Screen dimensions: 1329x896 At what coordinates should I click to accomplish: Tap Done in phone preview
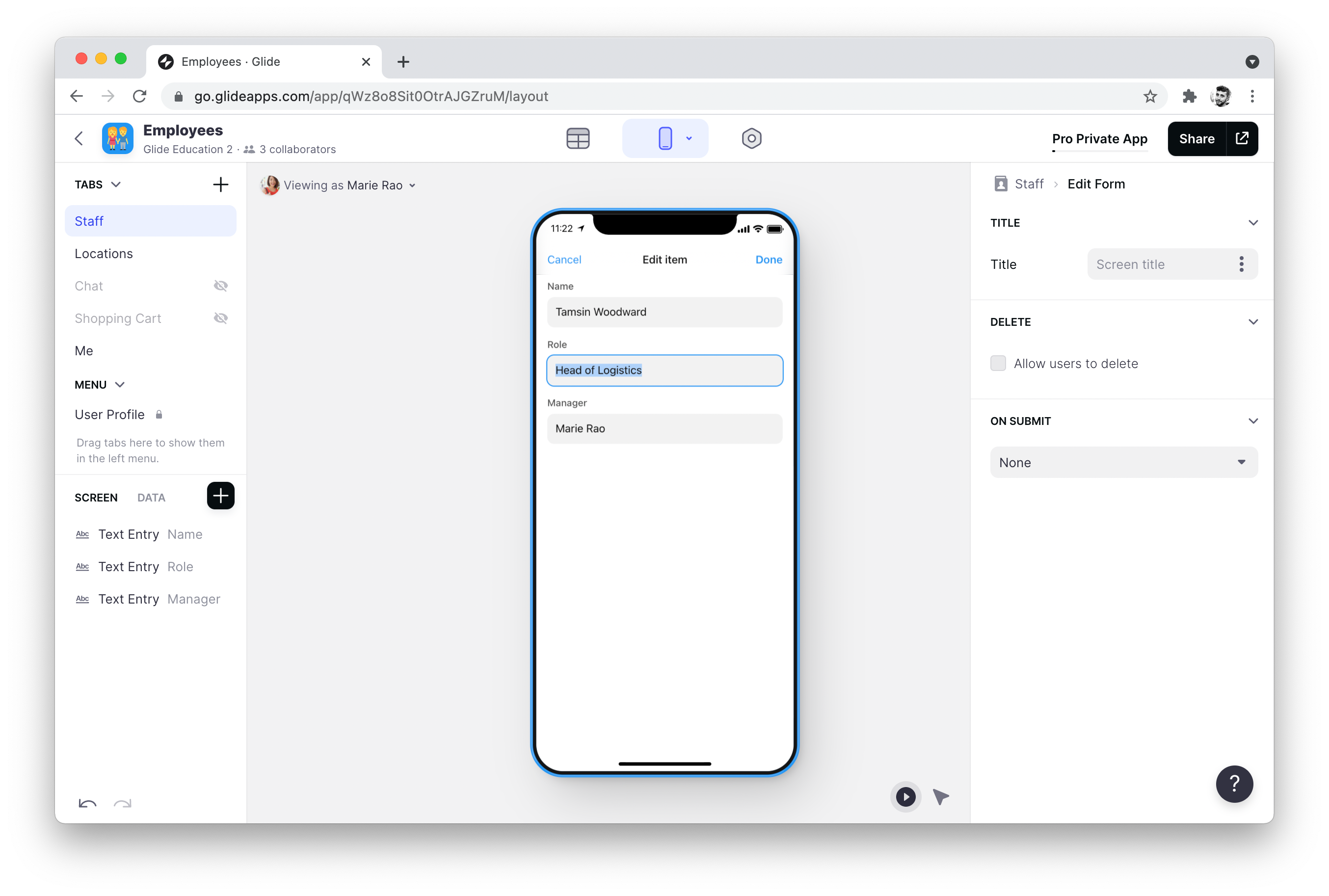[769, 260]
